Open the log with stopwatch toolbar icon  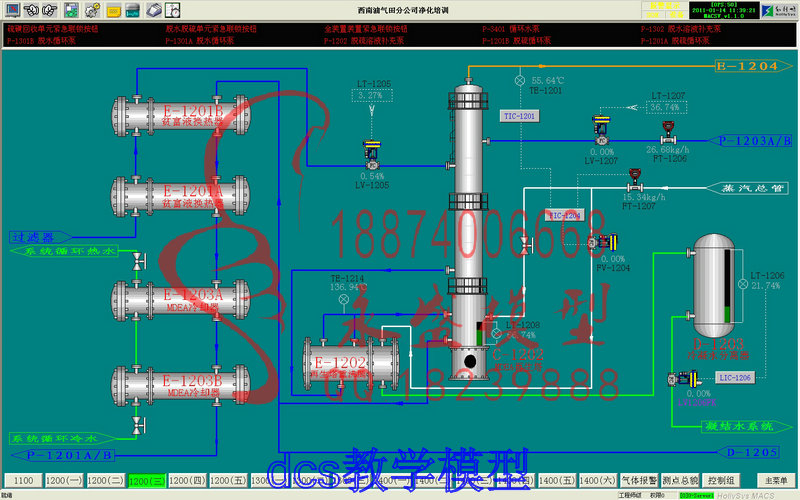(x=173, y=10)
